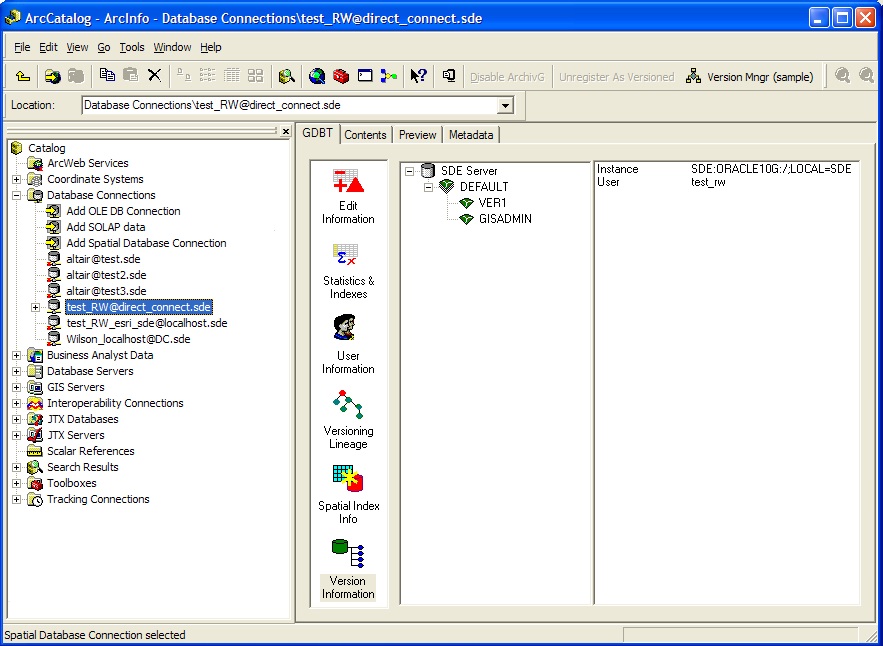Image resolution: width=883 pixels, height=646 pixels.
Task: Open the Edit menu
Action: (48, 47)
